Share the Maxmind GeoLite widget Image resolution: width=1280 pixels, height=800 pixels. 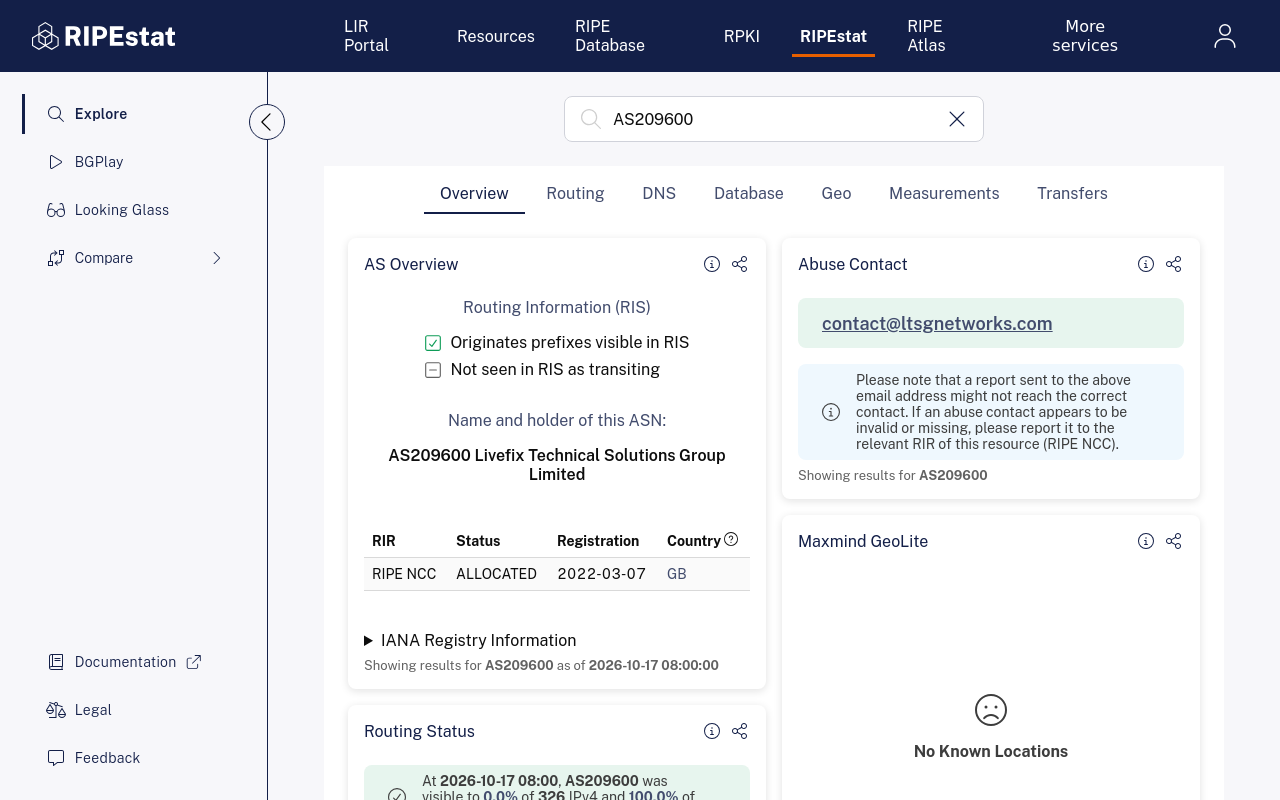[1174, 541]
